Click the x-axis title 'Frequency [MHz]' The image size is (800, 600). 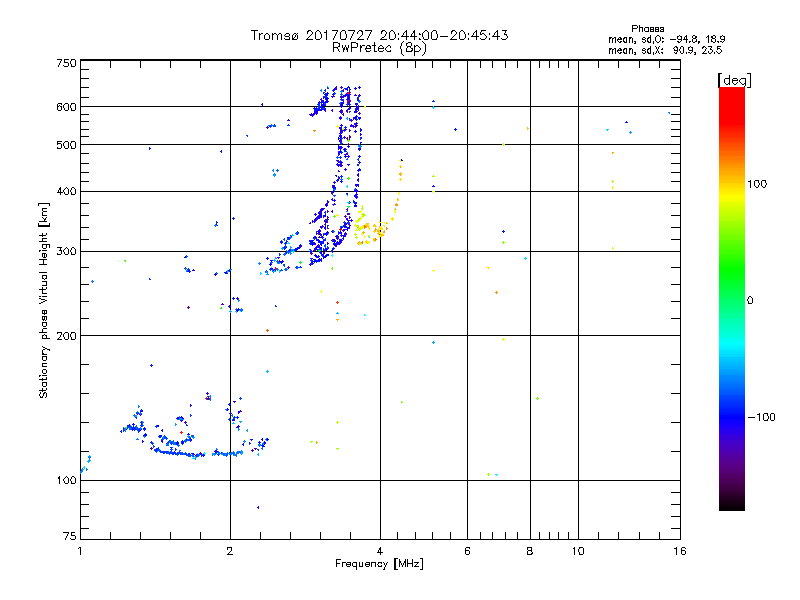tap(379, 564)
